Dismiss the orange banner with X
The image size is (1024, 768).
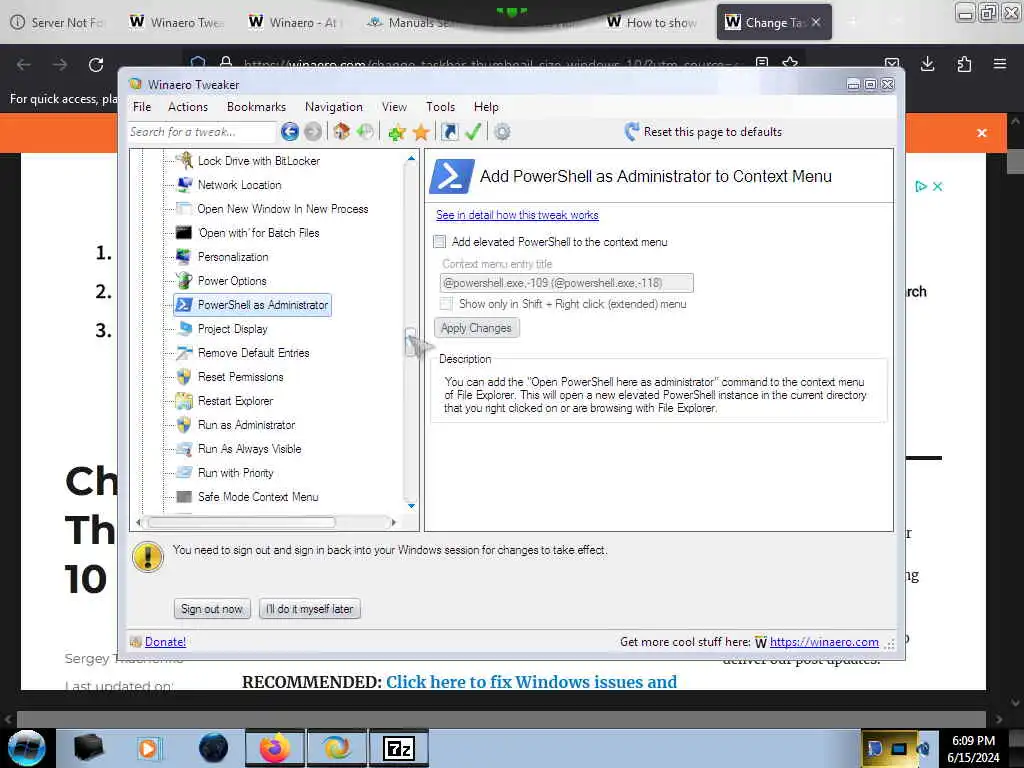point(982,133)
